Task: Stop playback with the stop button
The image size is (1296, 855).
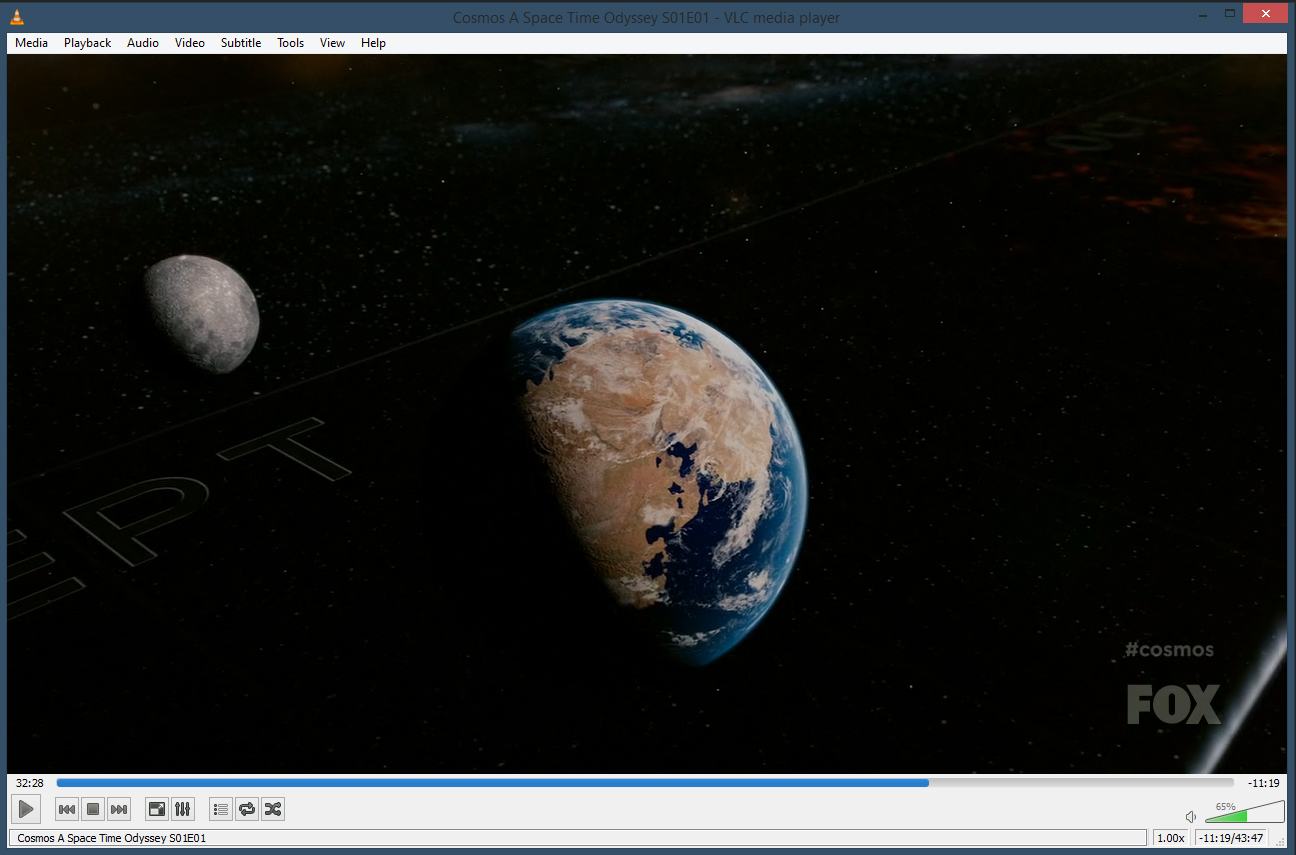Action: 93,809
